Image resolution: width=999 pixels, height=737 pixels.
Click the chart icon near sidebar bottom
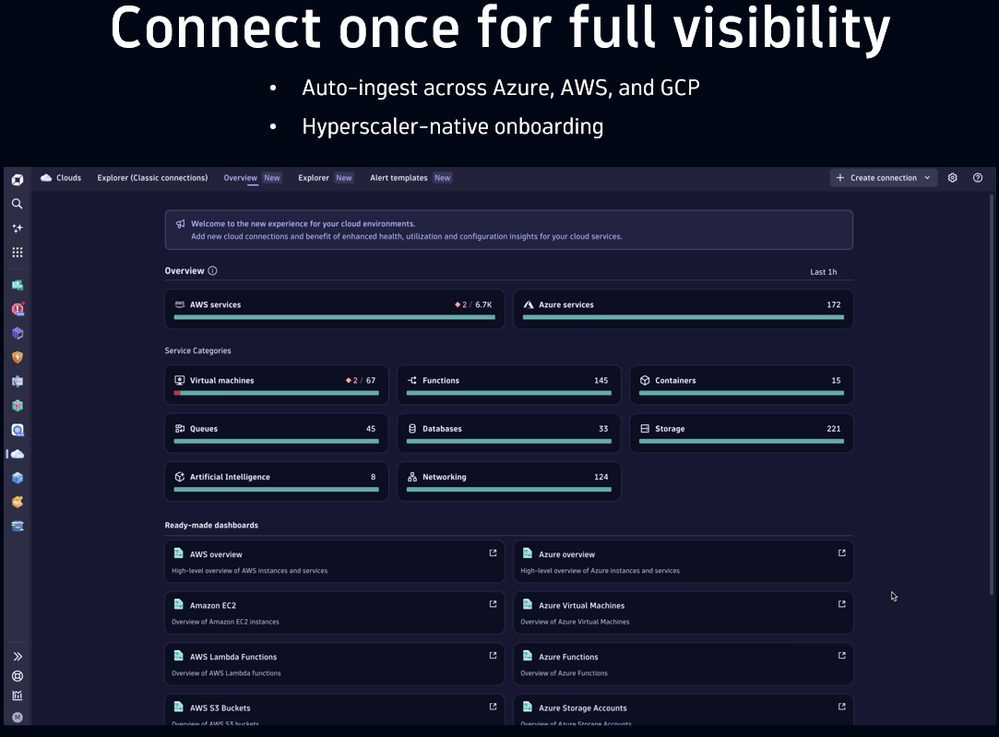click(17, 696)
